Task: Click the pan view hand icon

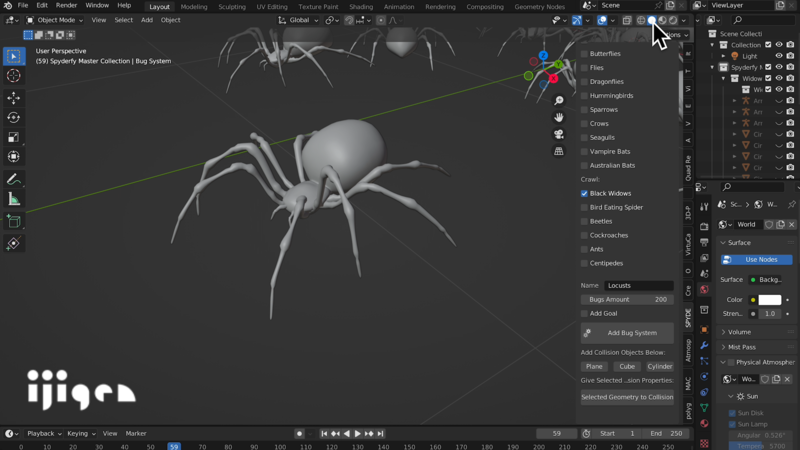Action: [559, 117]
